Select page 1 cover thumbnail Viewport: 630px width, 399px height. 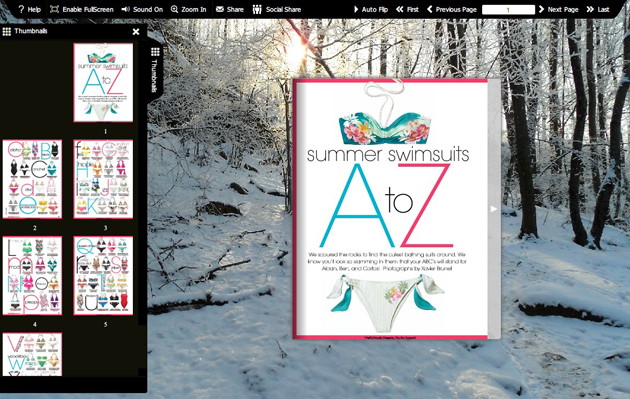pyautogui.click(x=103, y=82)
